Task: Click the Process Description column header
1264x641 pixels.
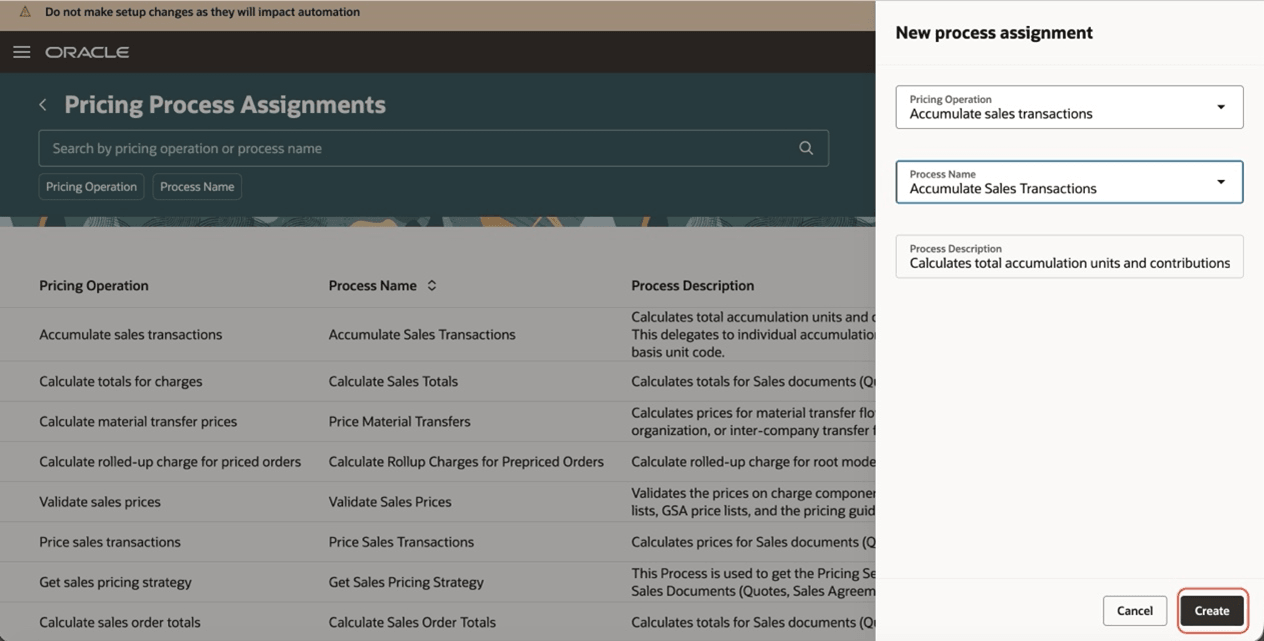Action: pos(692,286)
